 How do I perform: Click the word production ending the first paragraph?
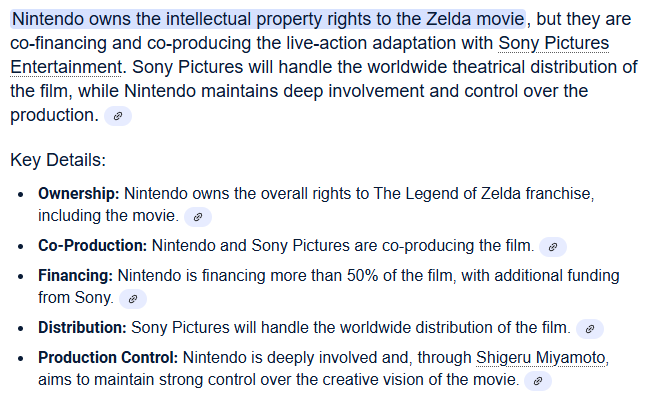53,115
